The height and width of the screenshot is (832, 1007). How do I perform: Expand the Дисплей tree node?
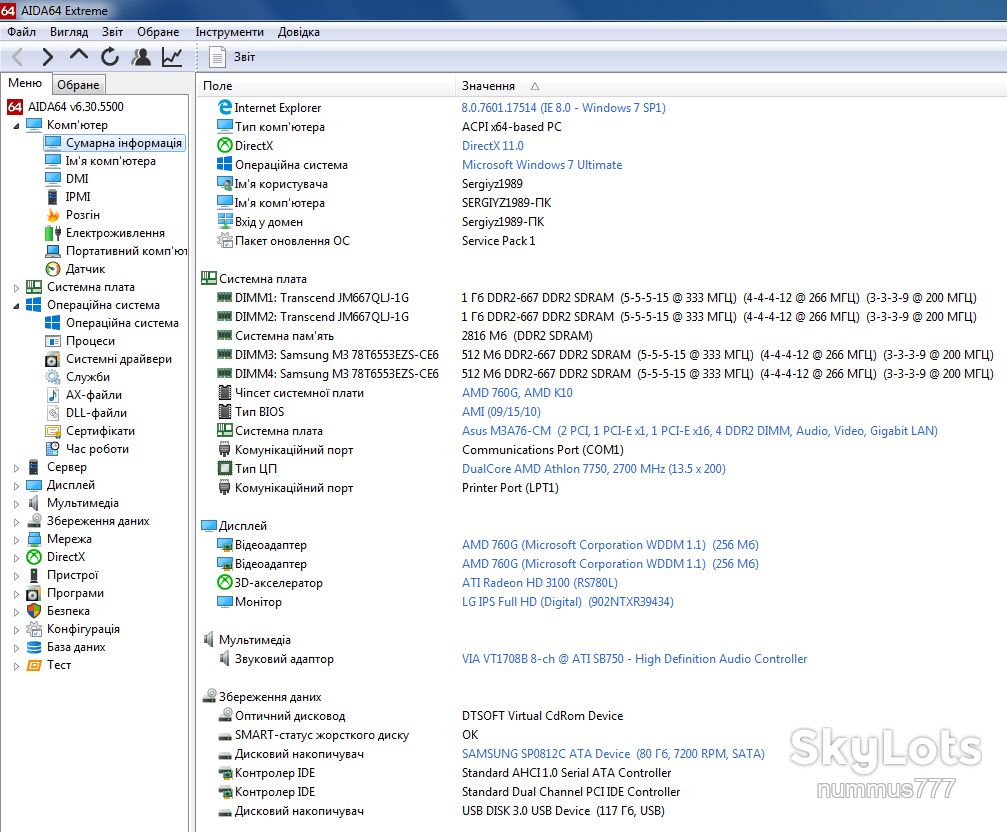pos(16,486)
